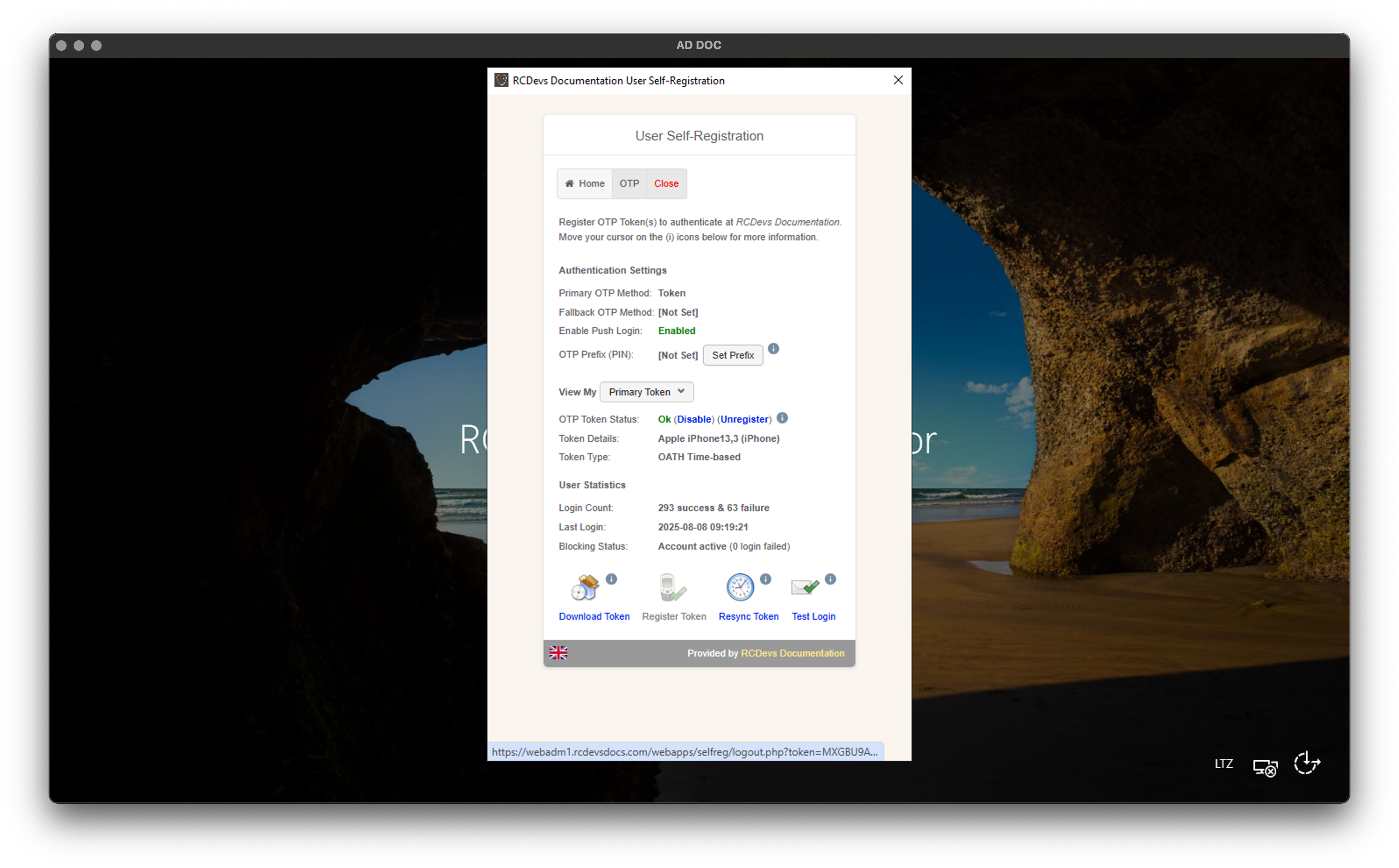Screen dimensions: 1399x868
Task: Click 'Account active' blocking status
Action: 692,547
